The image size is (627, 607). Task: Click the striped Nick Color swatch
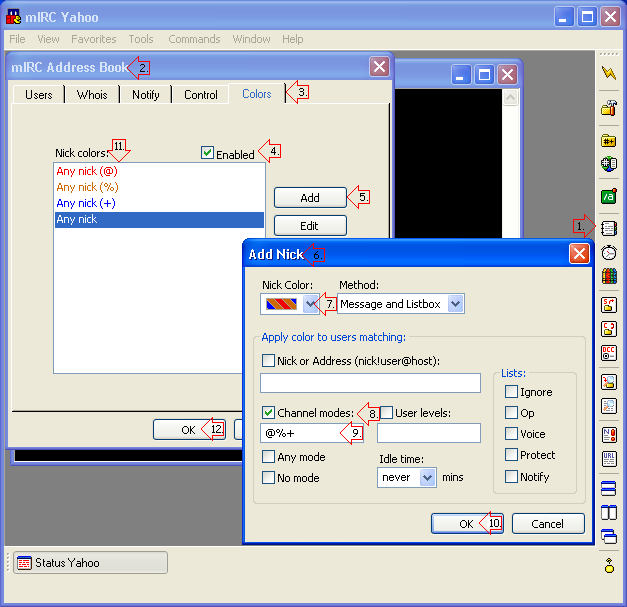[282, 304]
